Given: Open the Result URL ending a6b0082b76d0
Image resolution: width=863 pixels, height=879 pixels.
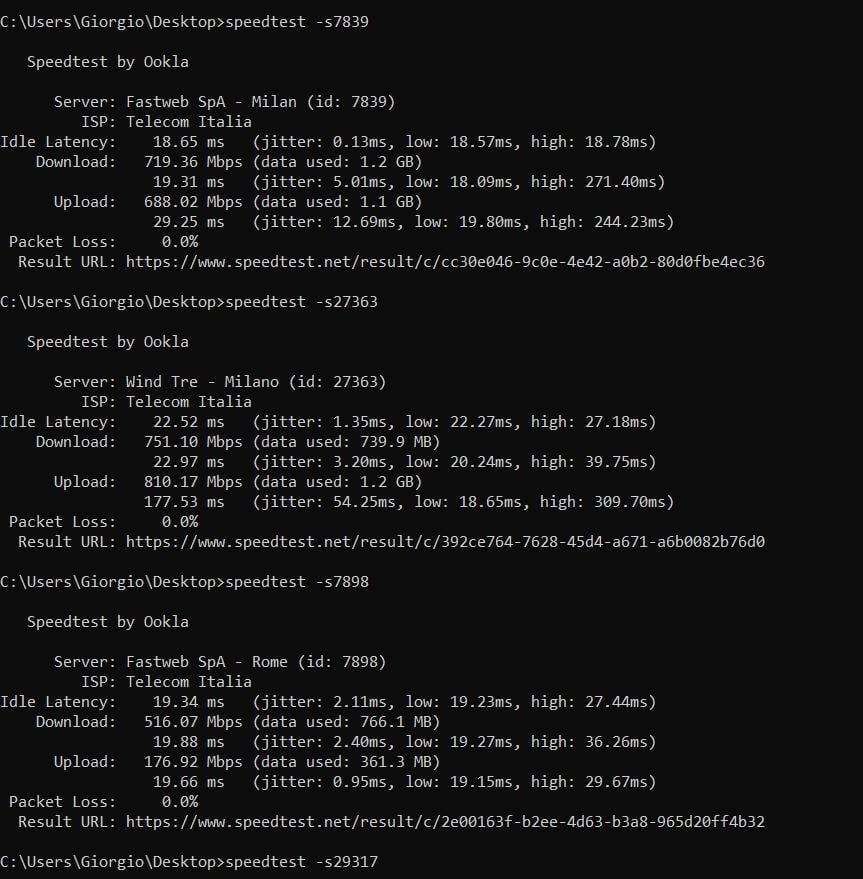Looking at the screenshot, I should click(x=445, y=542).
